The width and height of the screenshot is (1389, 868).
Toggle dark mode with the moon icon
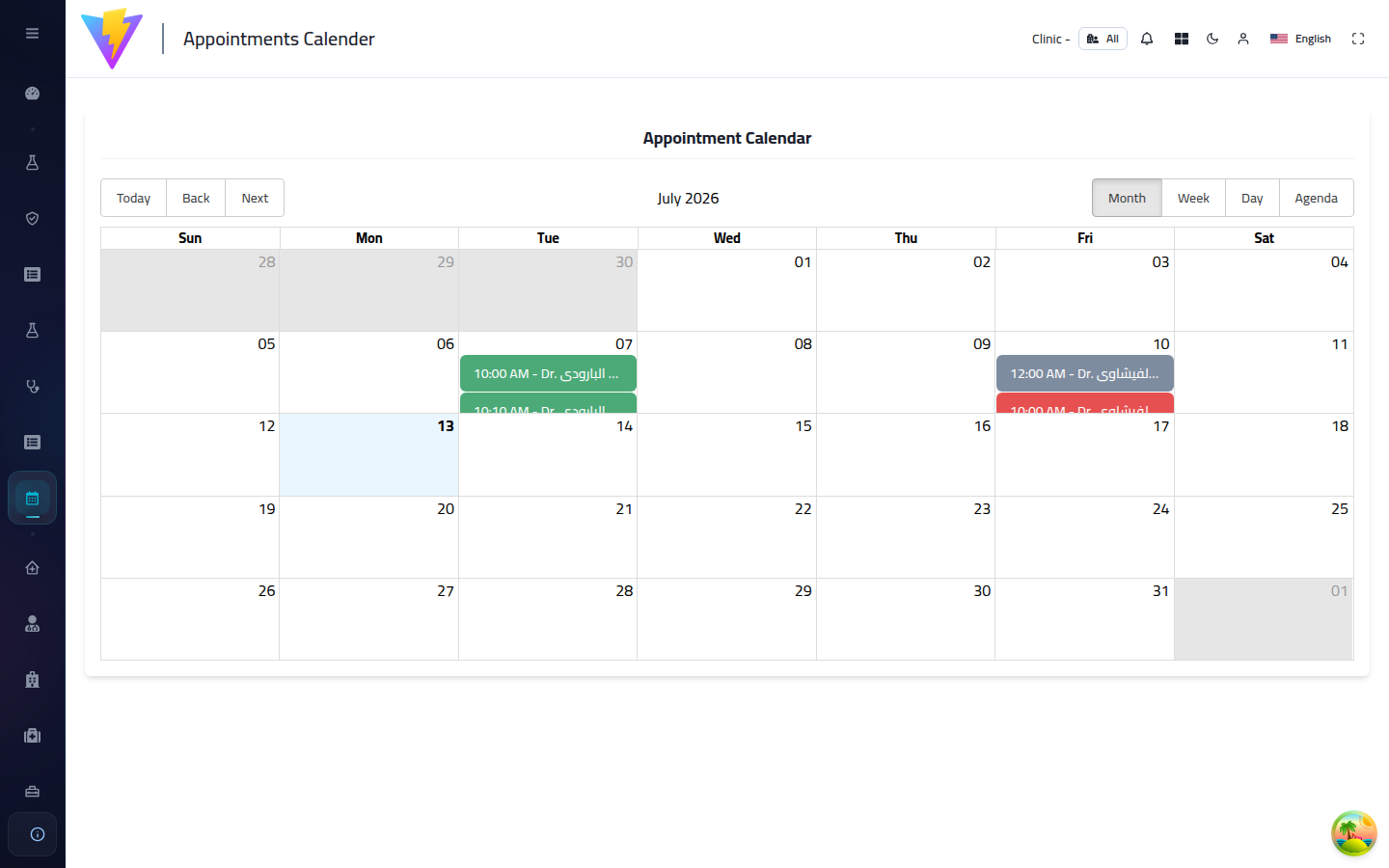1212,39
